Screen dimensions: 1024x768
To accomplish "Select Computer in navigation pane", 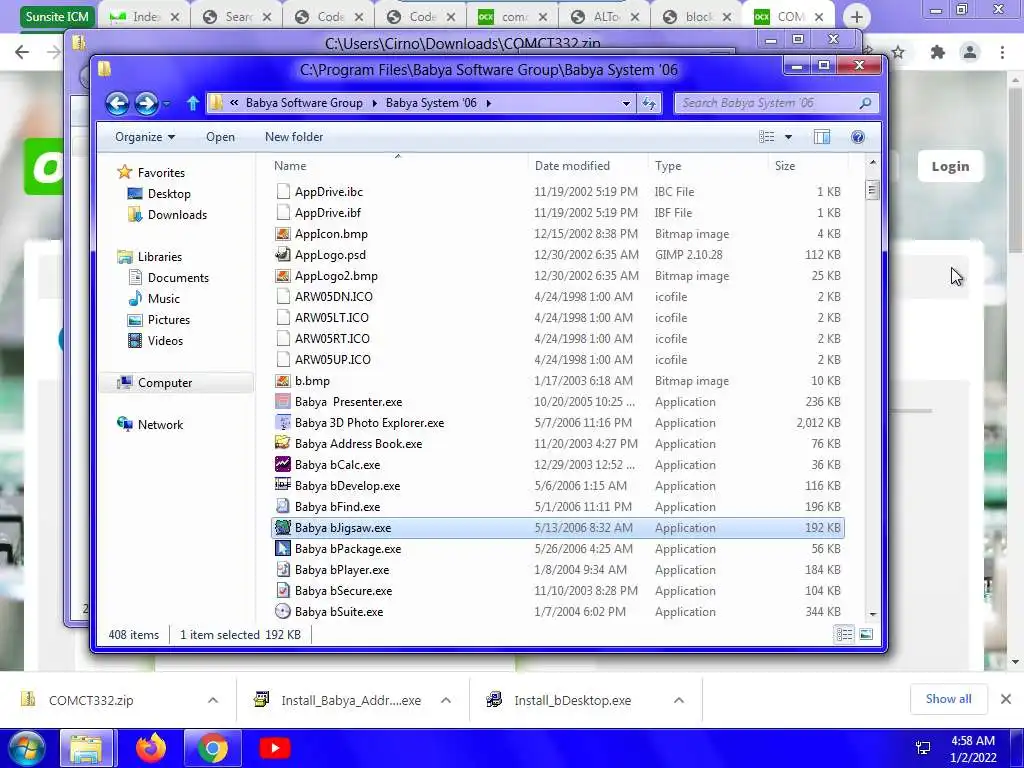I will (165, 383).
